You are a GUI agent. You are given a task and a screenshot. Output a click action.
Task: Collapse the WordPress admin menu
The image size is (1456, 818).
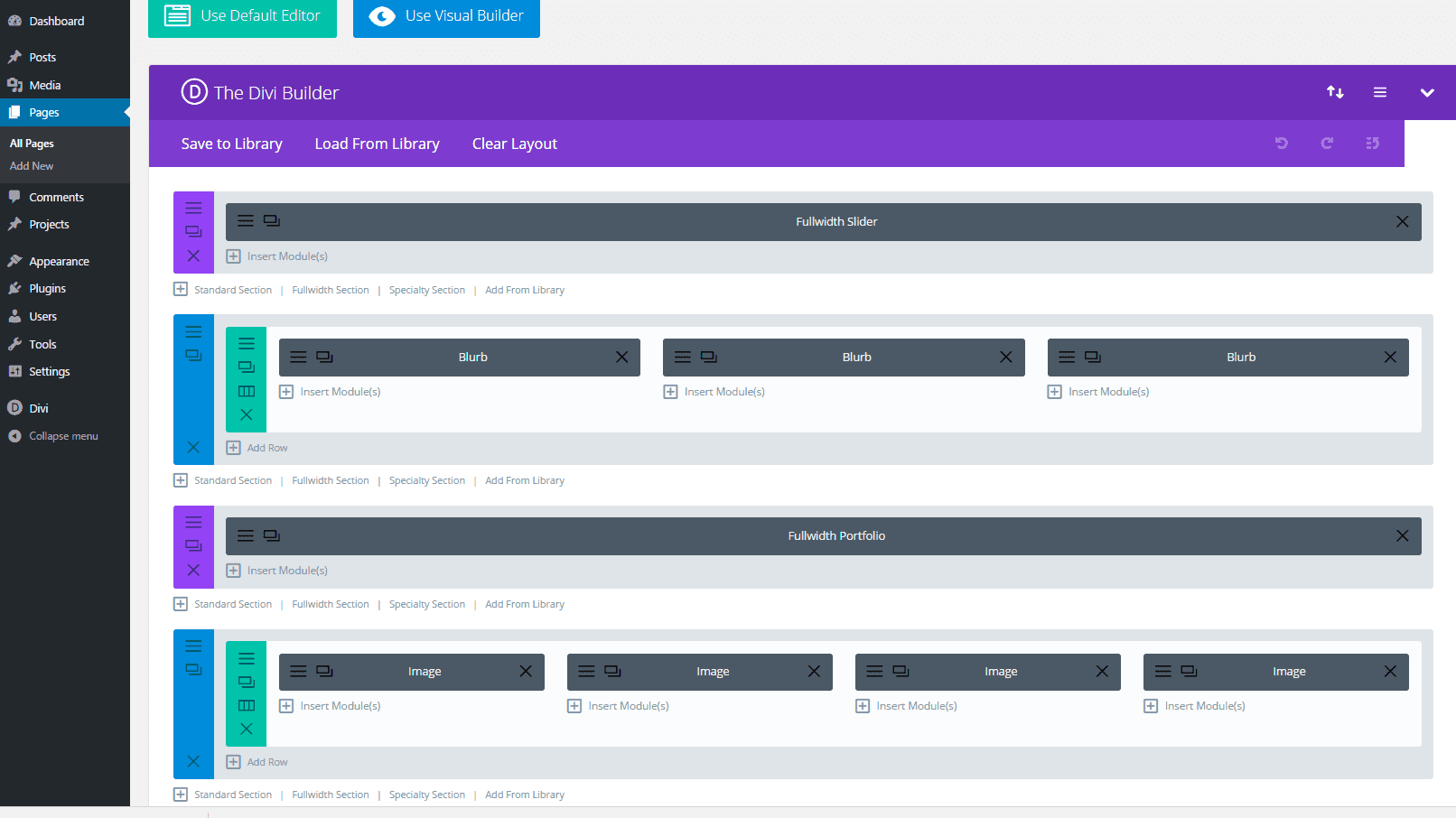[63, 436]
